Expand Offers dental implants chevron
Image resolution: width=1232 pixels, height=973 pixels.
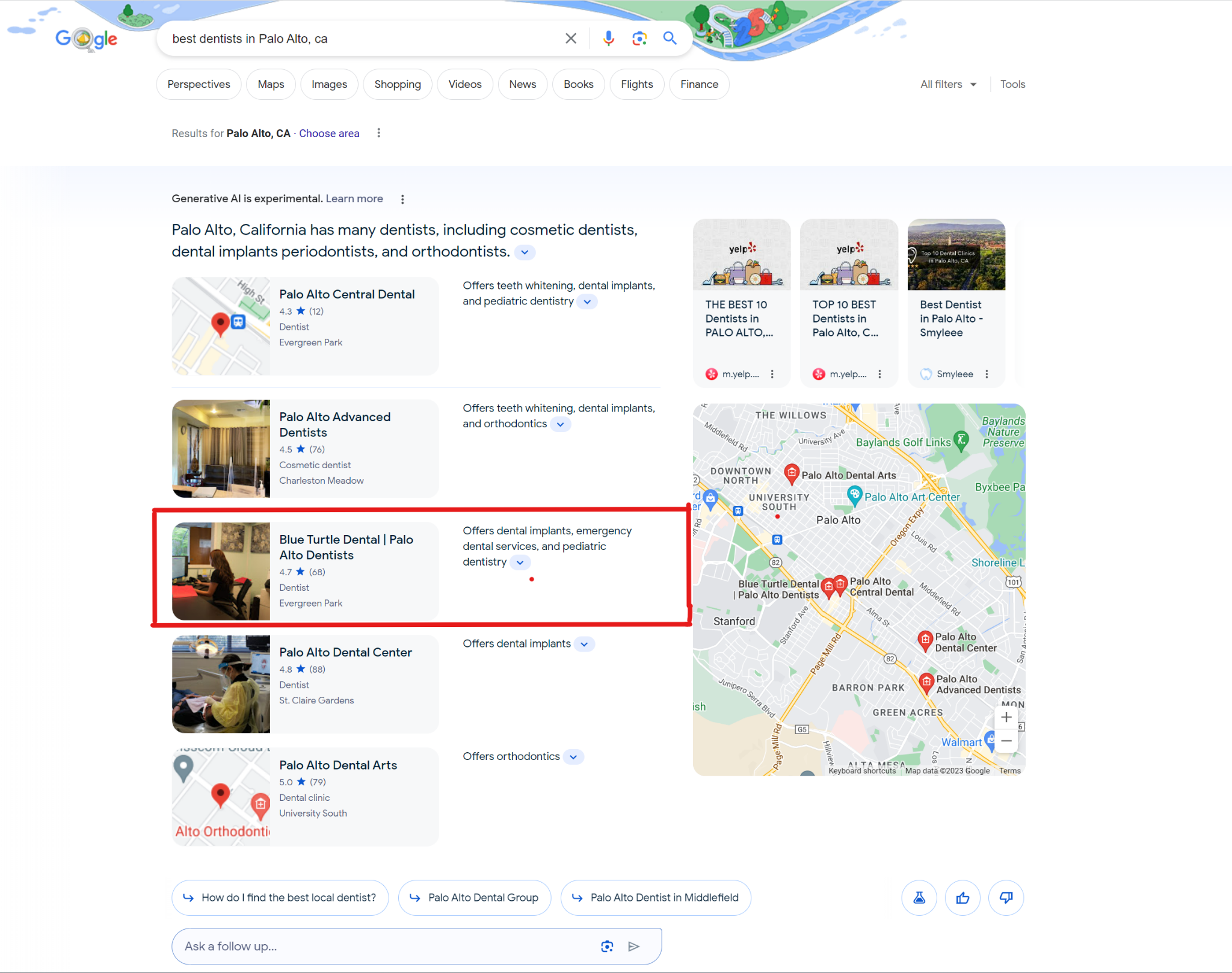point(584,644)
